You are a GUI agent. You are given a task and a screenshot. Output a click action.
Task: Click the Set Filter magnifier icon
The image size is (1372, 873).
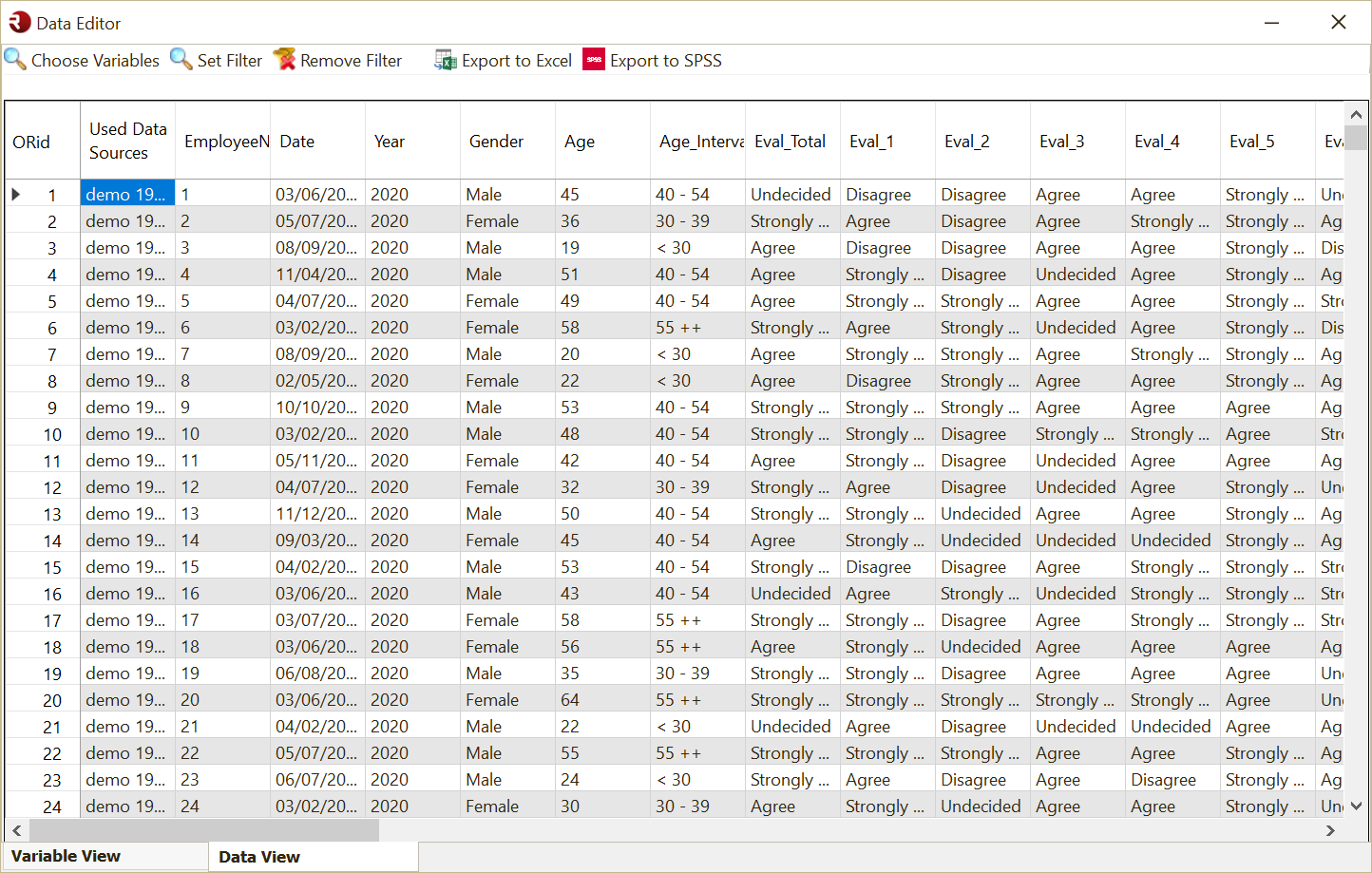[181, 59]
